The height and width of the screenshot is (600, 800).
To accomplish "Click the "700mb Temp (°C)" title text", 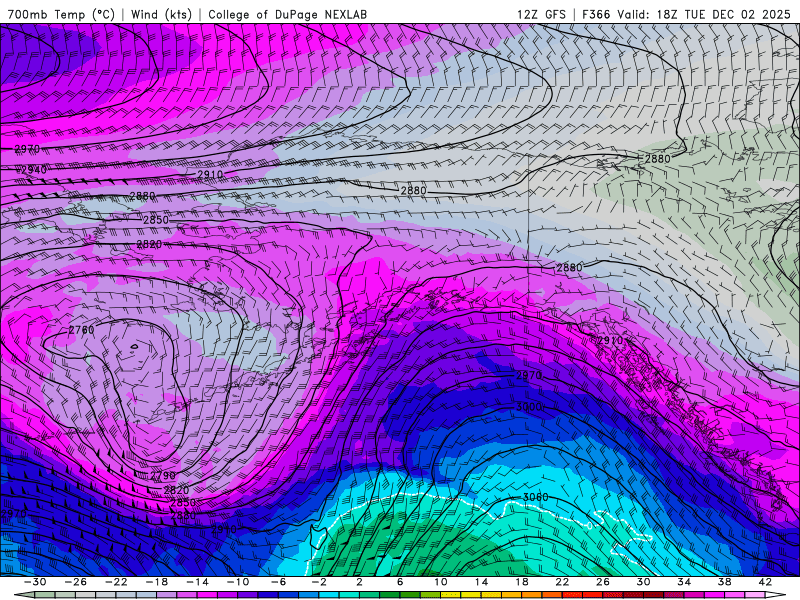I will (x=61, y=14).
